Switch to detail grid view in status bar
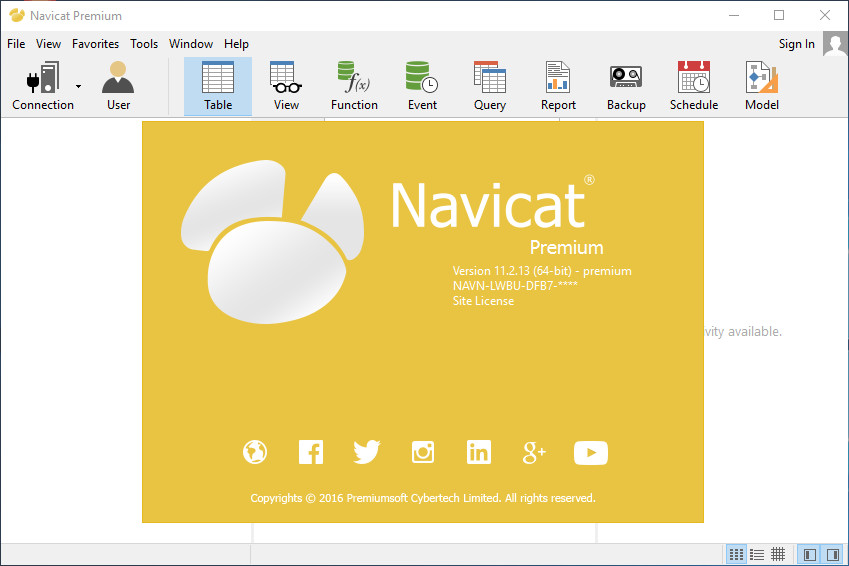The height and width of the screenshot is (566, 849). [778, 555]
